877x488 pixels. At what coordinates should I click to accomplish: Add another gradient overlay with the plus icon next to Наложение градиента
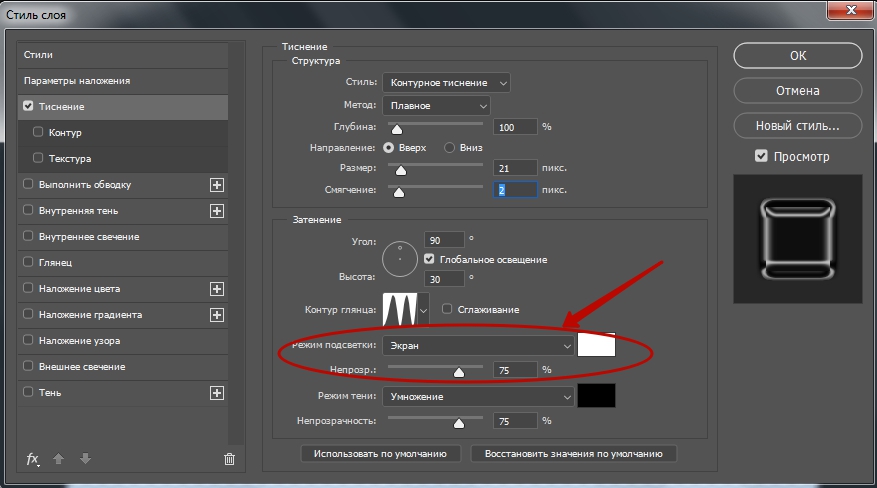click(x=217, y=315)
